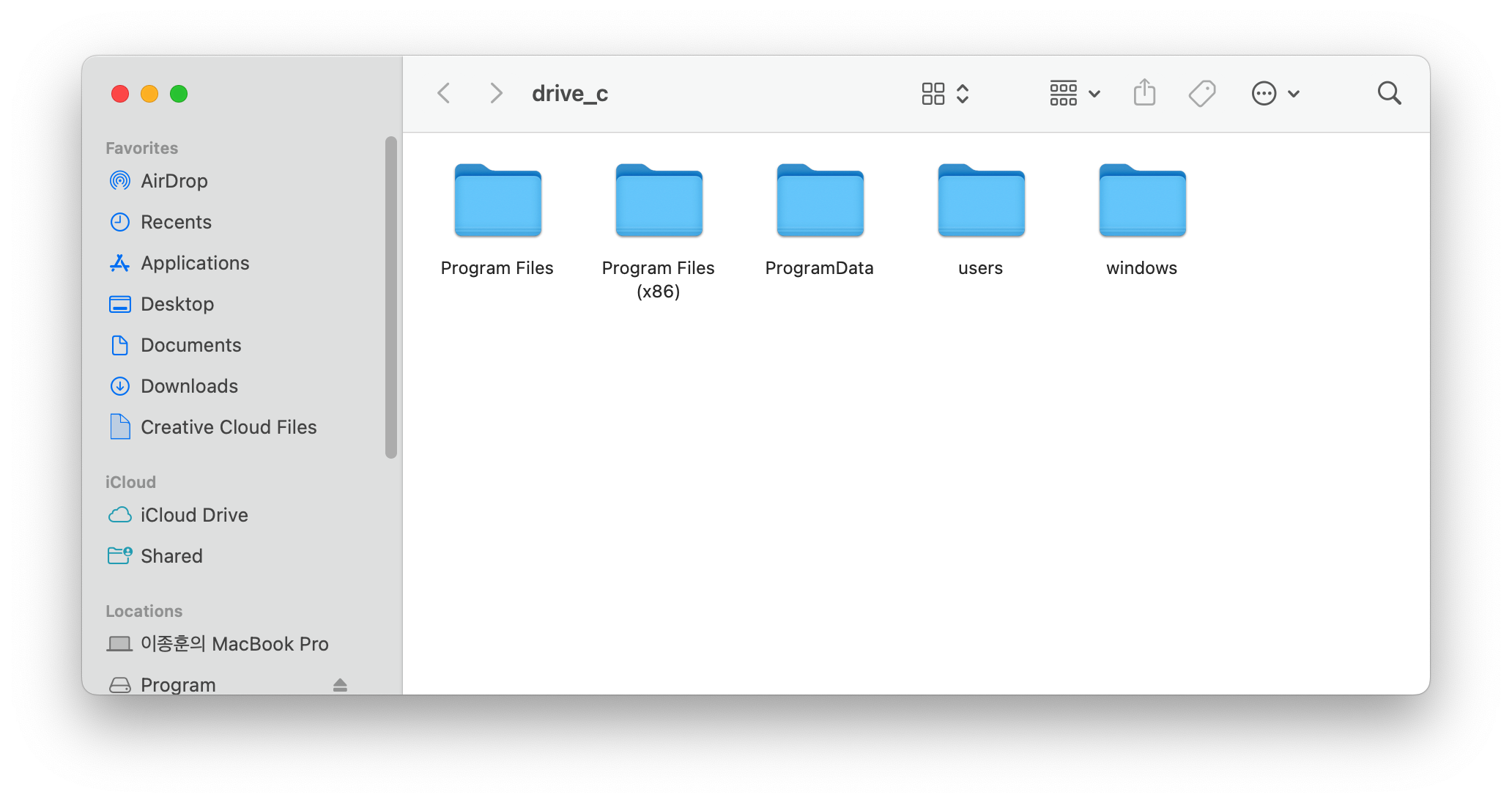This screenshot has width=1512, height=803.
Task: Click the AirDrop sidebar icon
Action: coord(119,181)
